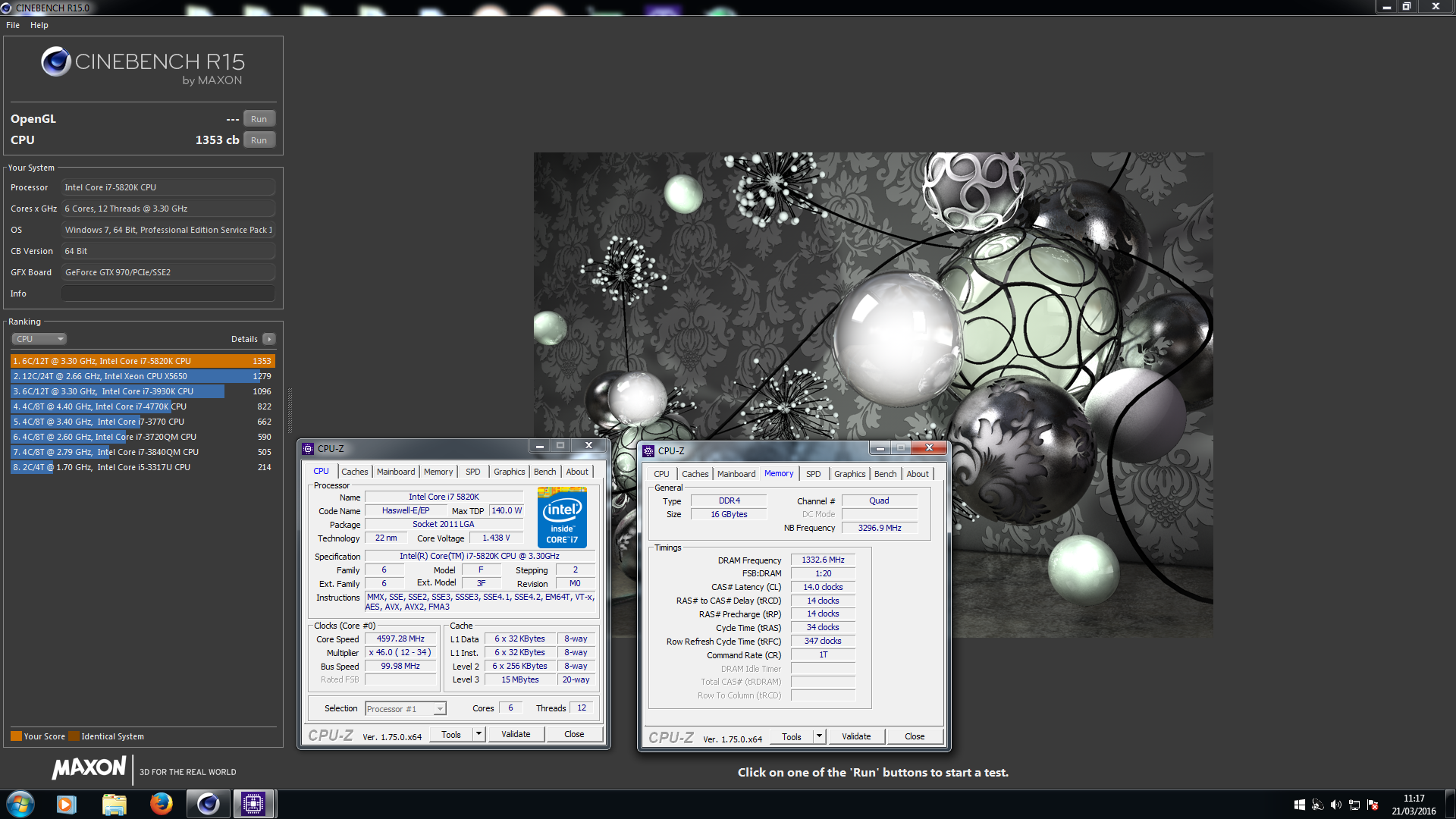Open Memory tab in CPU window
The height and width of the screenshot is (819, 1456).
(x=438, y=472)
